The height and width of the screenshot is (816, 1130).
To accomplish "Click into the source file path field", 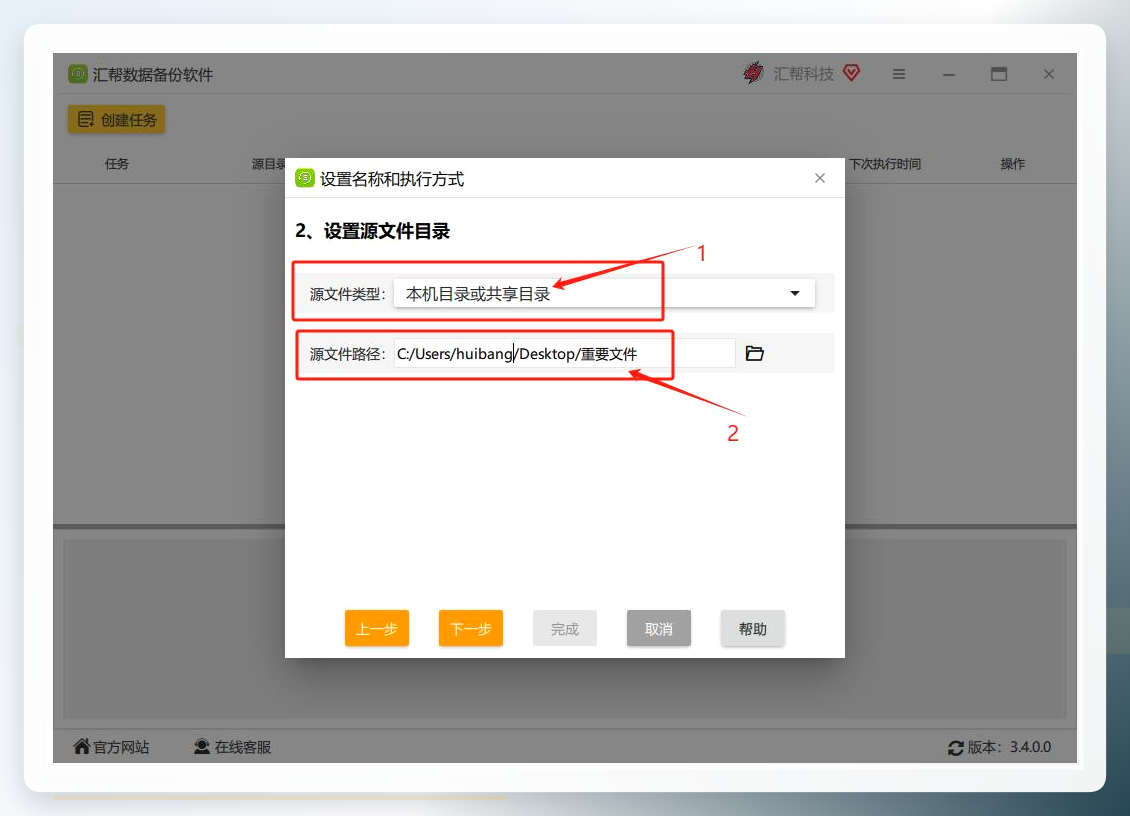I will point(564,353).
